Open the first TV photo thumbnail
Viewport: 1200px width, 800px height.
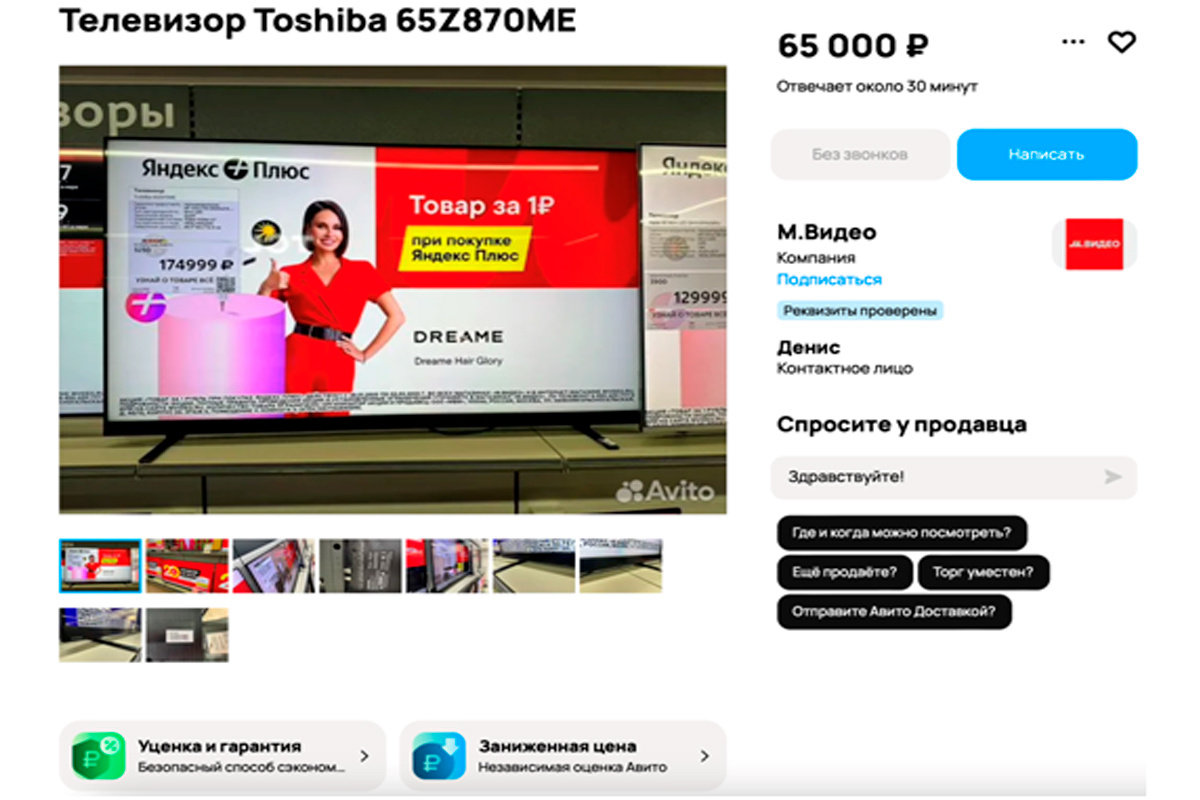pyautogui.click(x=100, y=566)
